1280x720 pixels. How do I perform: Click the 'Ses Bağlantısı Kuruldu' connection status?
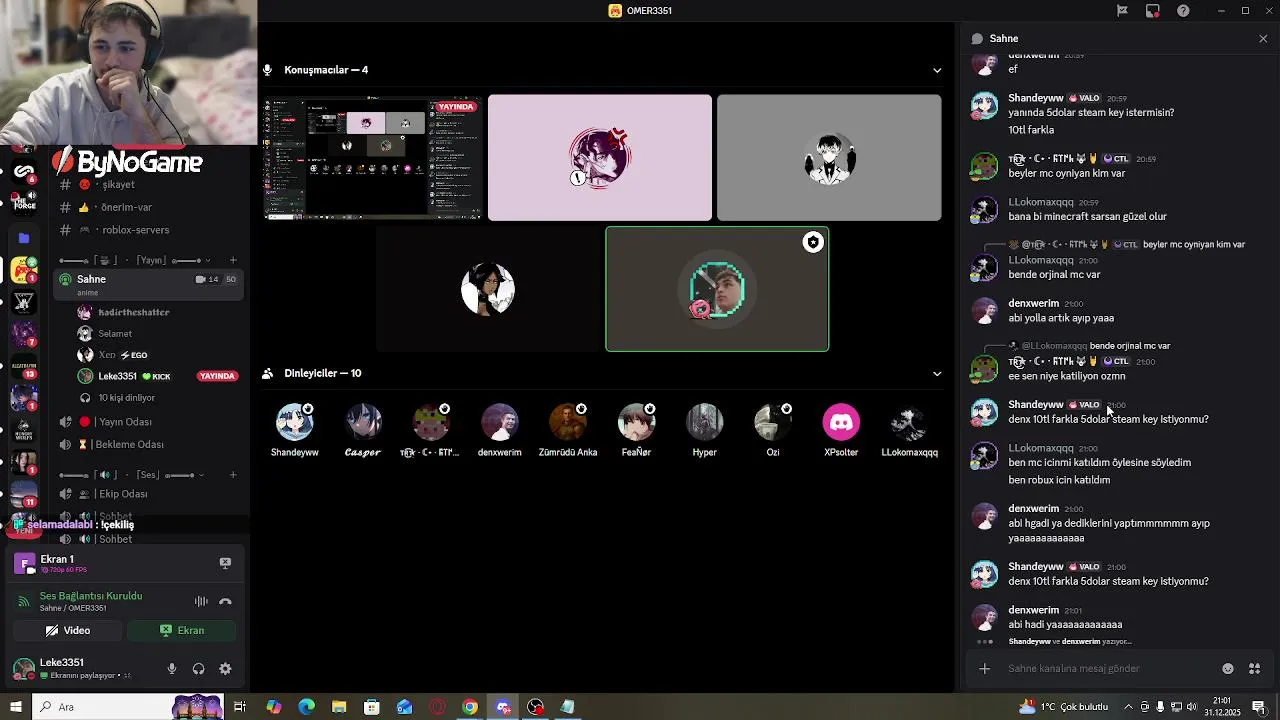(x=91, y=596)
